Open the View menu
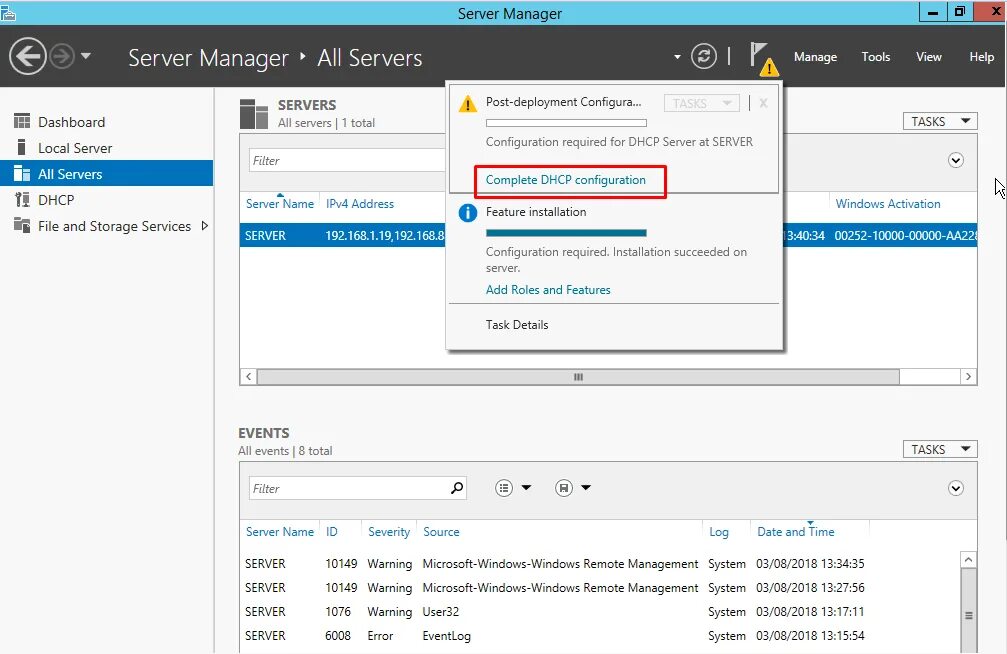The image size is (1007, 654). tap(929, 57)
